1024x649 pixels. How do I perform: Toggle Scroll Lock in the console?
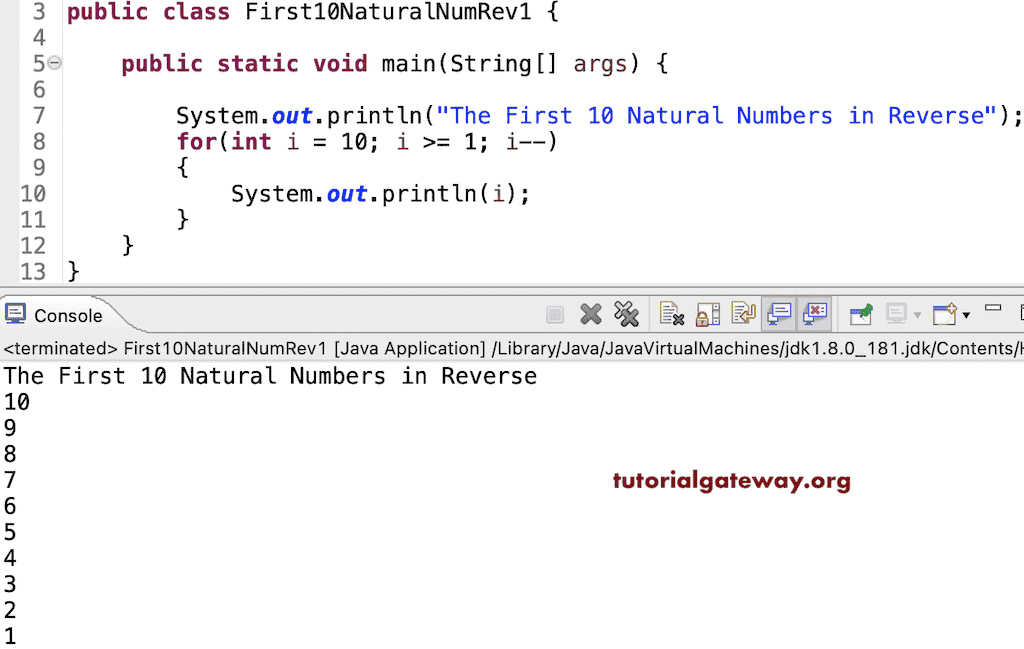pyautogui.click(x=707, y=313)
